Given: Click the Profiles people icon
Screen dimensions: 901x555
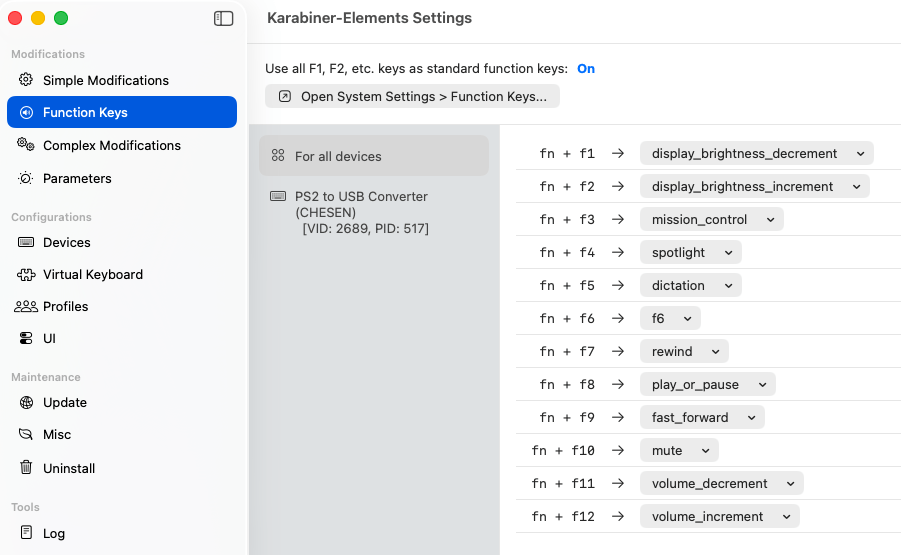Looking at the screenshot, I should point(26,306).
